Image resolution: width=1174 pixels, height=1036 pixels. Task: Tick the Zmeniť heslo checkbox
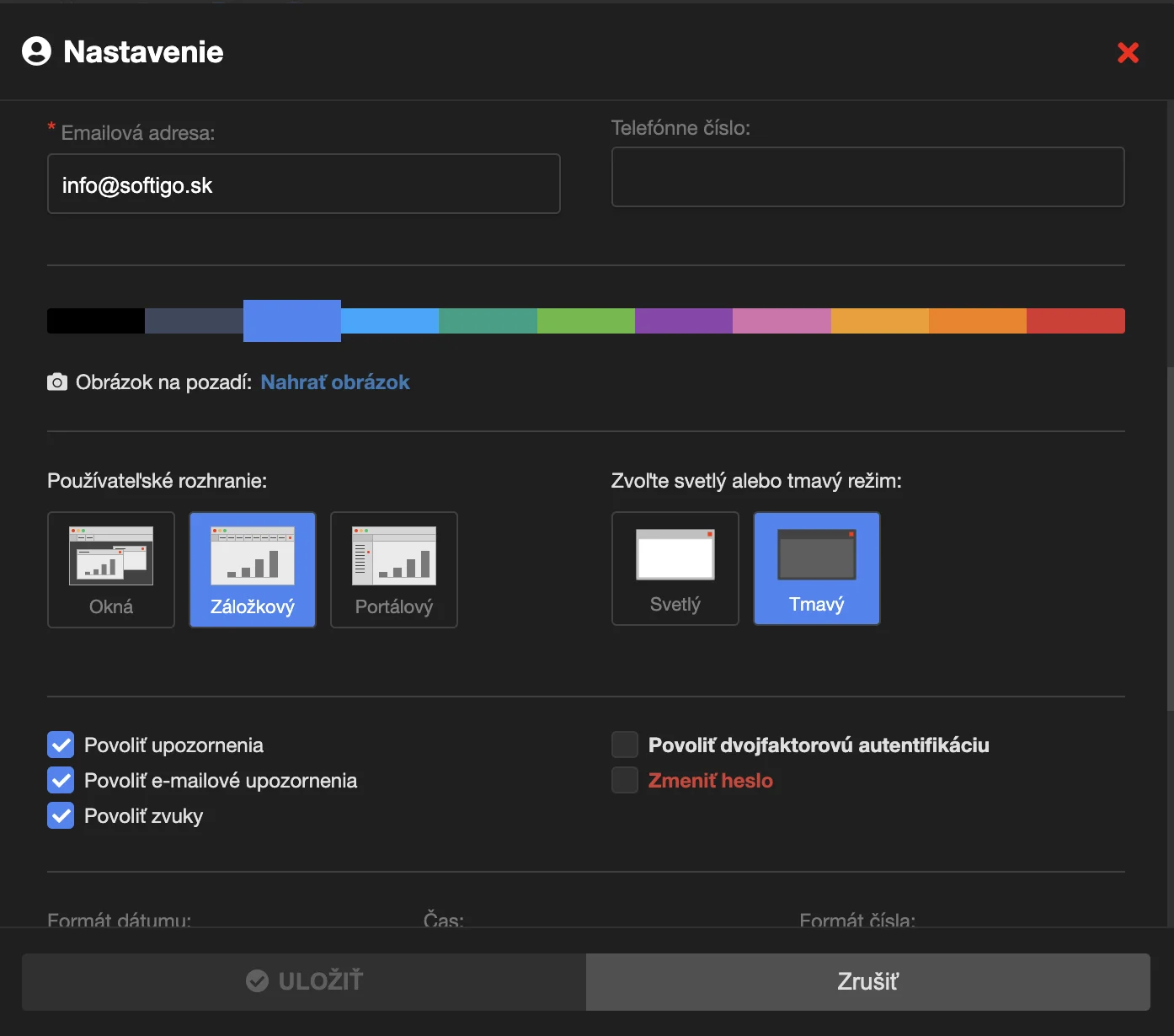click(x=625, y=781)
